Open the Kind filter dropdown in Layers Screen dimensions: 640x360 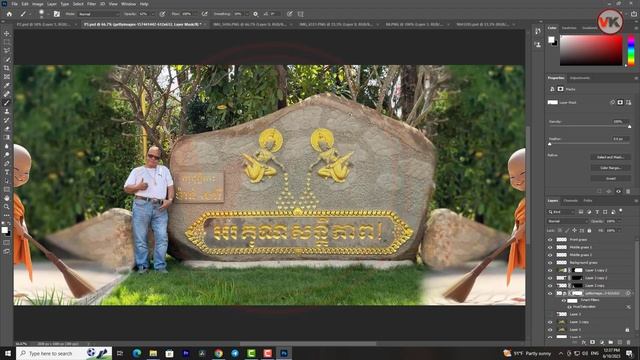pyautogui.click(x=562, y=212)
